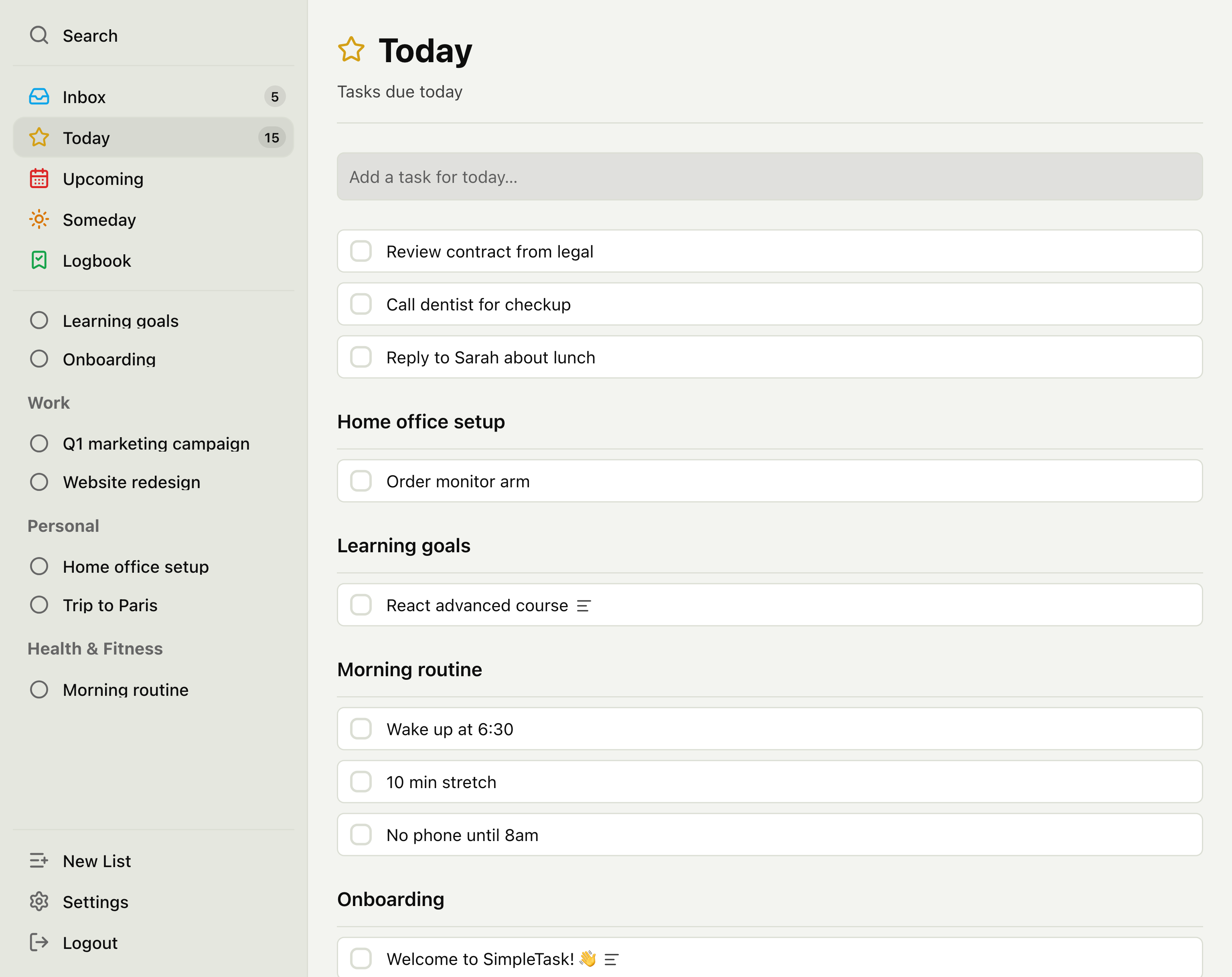Complete the Order monitor arm task

(361, 481)
